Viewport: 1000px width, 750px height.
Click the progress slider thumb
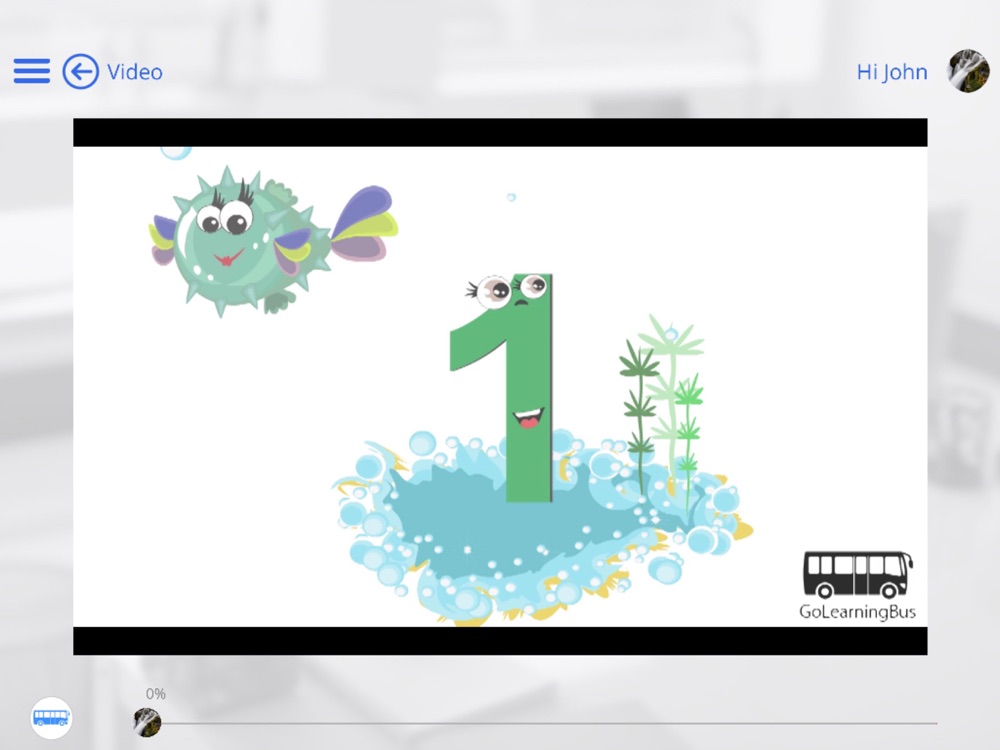[147, 723]
